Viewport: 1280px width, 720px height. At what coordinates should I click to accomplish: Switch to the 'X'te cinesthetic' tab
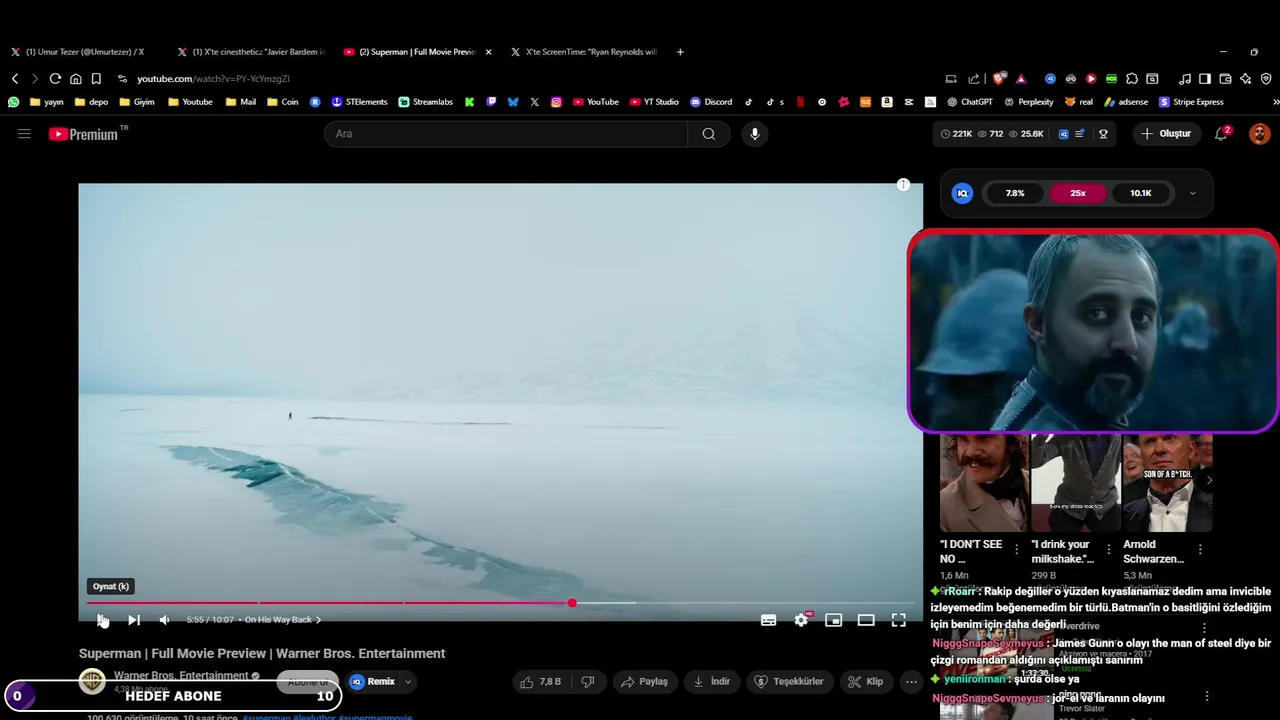click(250, 52)
